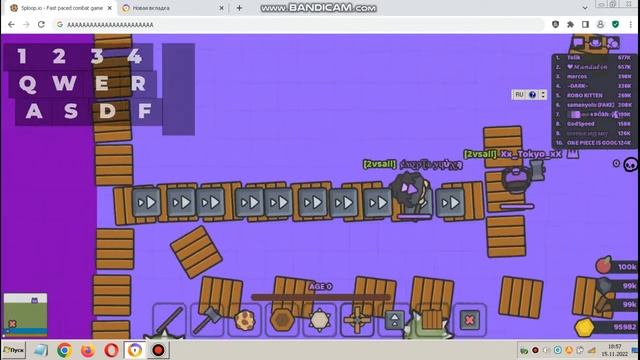This screenshot has height=360, width=640.
Task: Click the Q key overlay button
Action: pyautogui.click(x=27, y=84)
